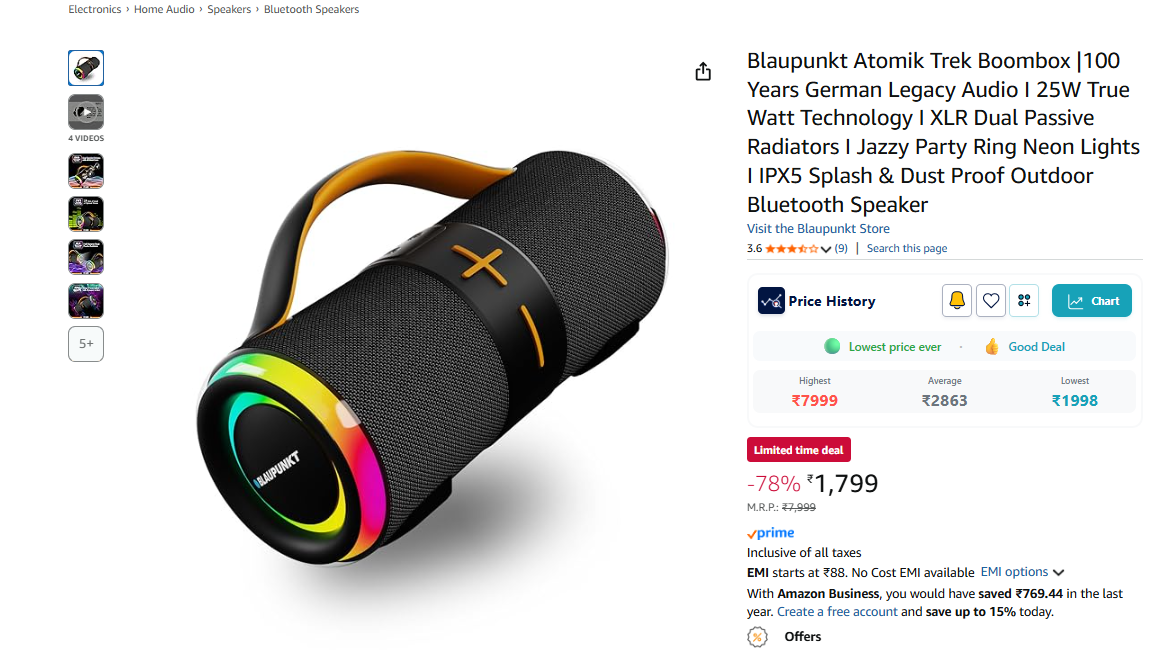Show more images with 5+ button
The height and width of the screenshot is (654, 1163).
coord(86,343)
